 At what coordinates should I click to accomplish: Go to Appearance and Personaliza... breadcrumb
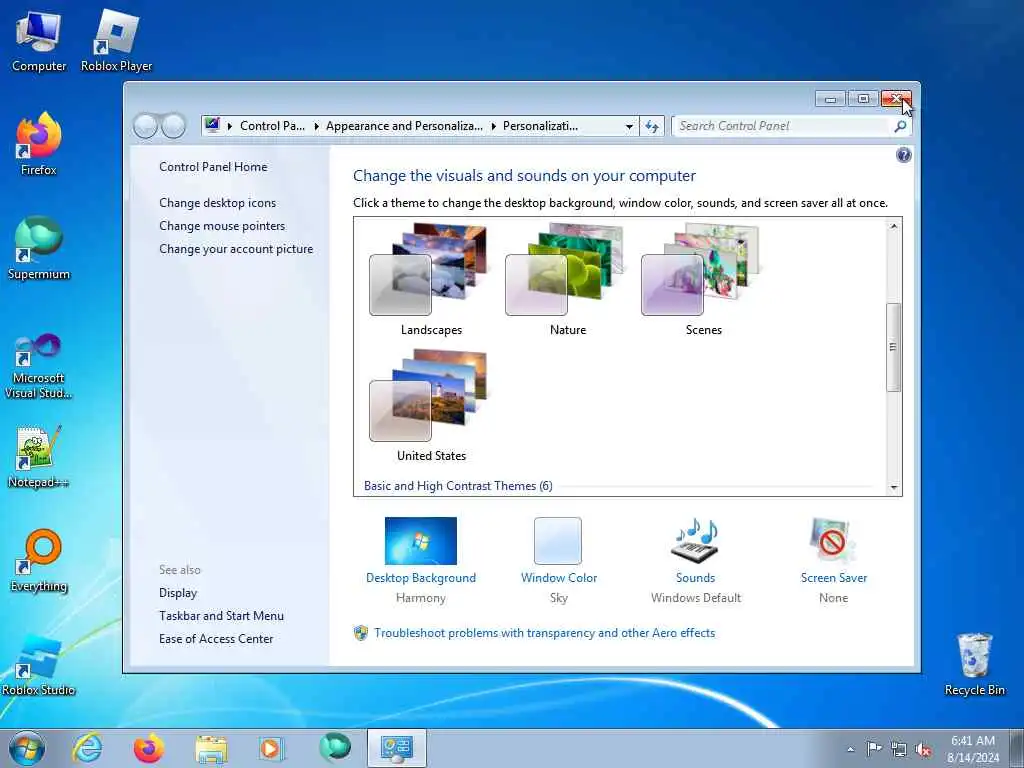click(404, 126)
